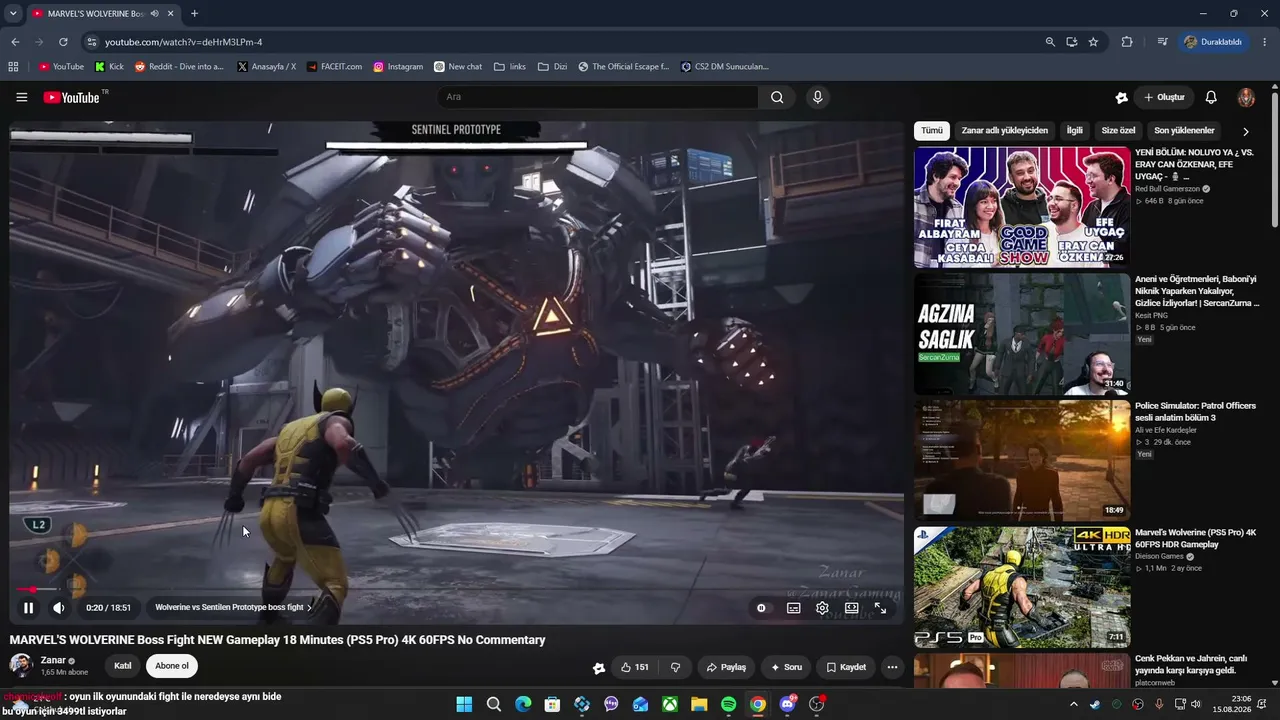Dislike the video with thumbs down

pos(676,667)
